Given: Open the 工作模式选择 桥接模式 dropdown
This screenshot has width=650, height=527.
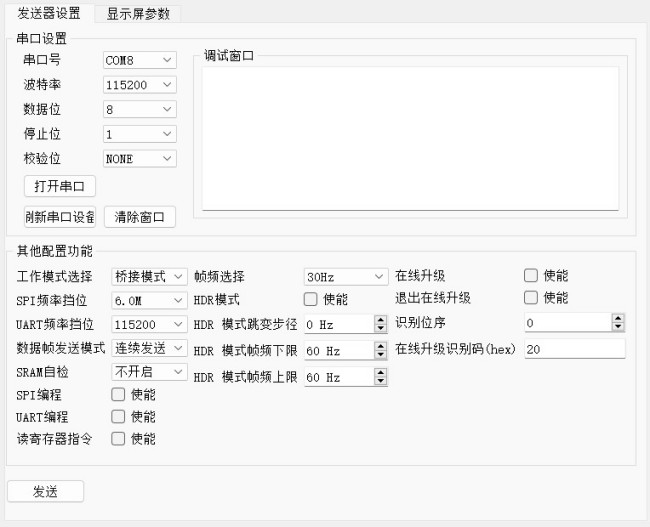Looking at the screenshot, I should [x=149, y=276].
